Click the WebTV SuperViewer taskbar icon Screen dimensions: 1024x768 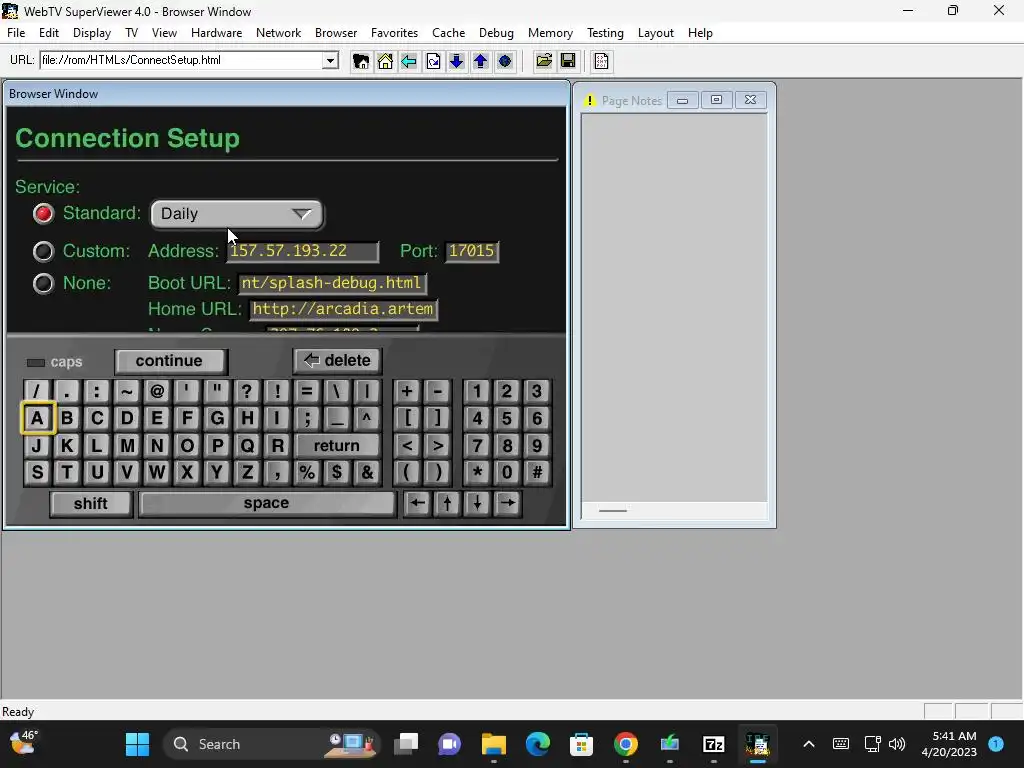(758, 744)
